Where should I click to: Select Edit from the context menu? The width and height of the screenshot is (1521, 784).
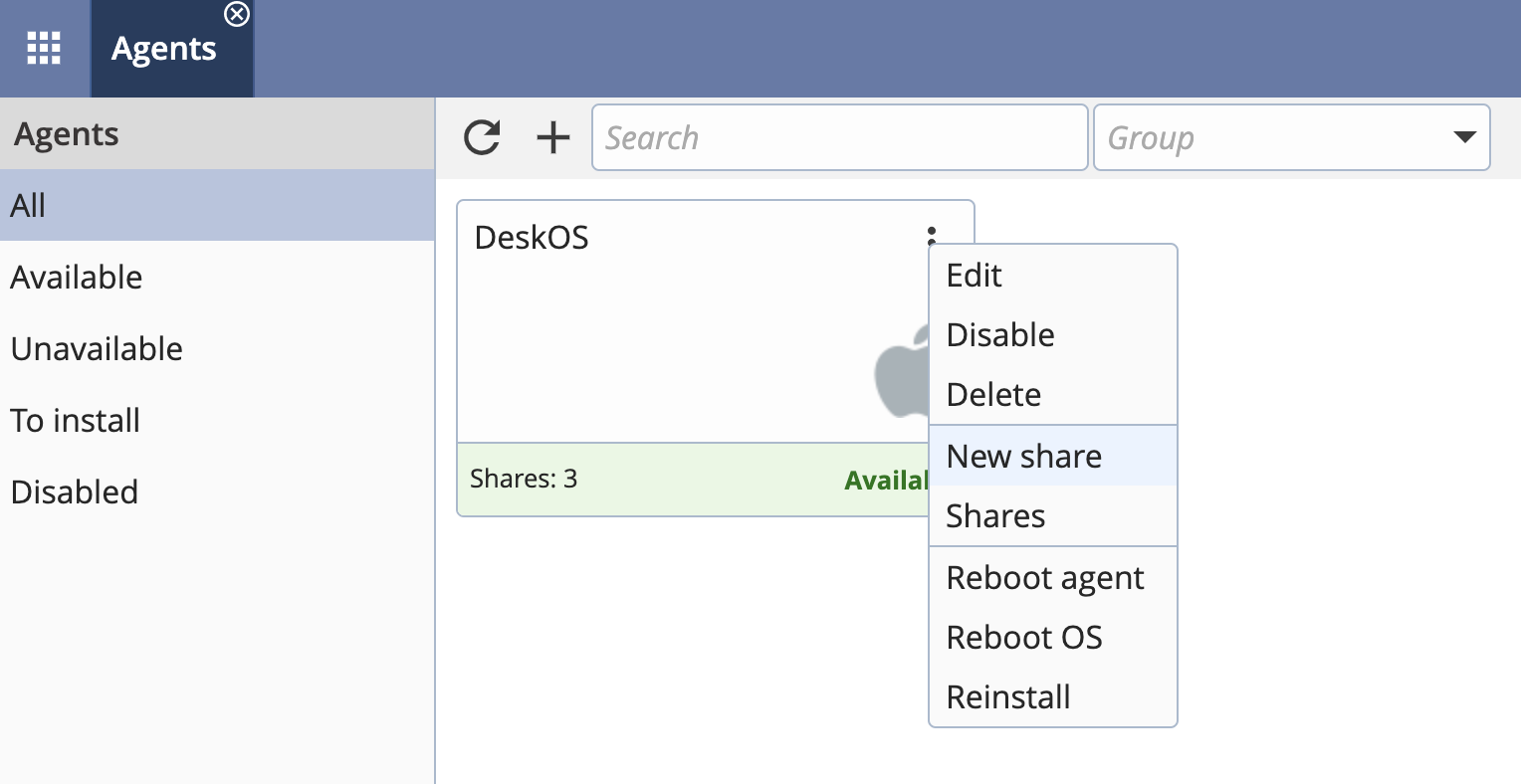pyautogui.click(x=974, y=276)
